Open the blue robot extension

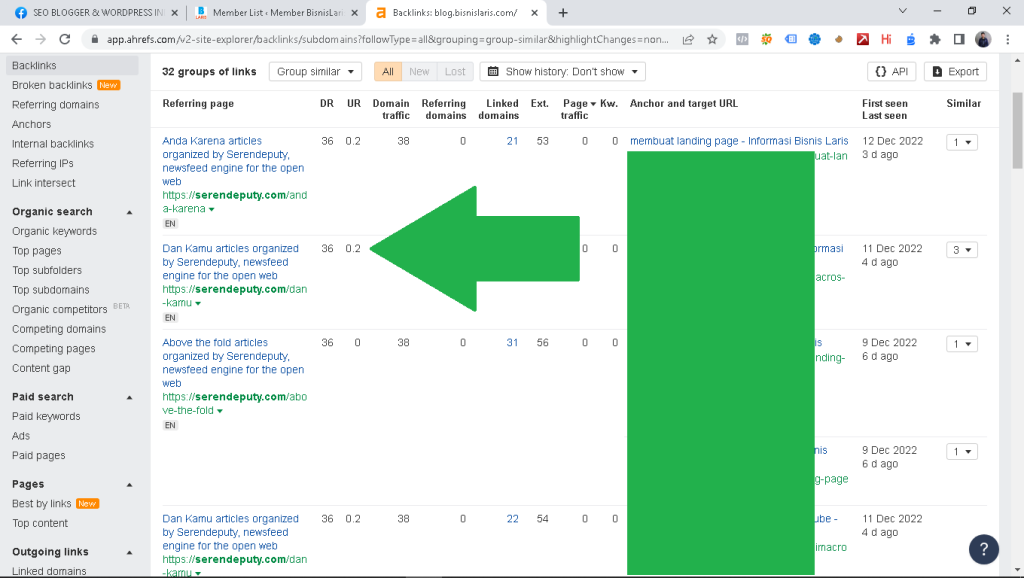pos(910,39)
